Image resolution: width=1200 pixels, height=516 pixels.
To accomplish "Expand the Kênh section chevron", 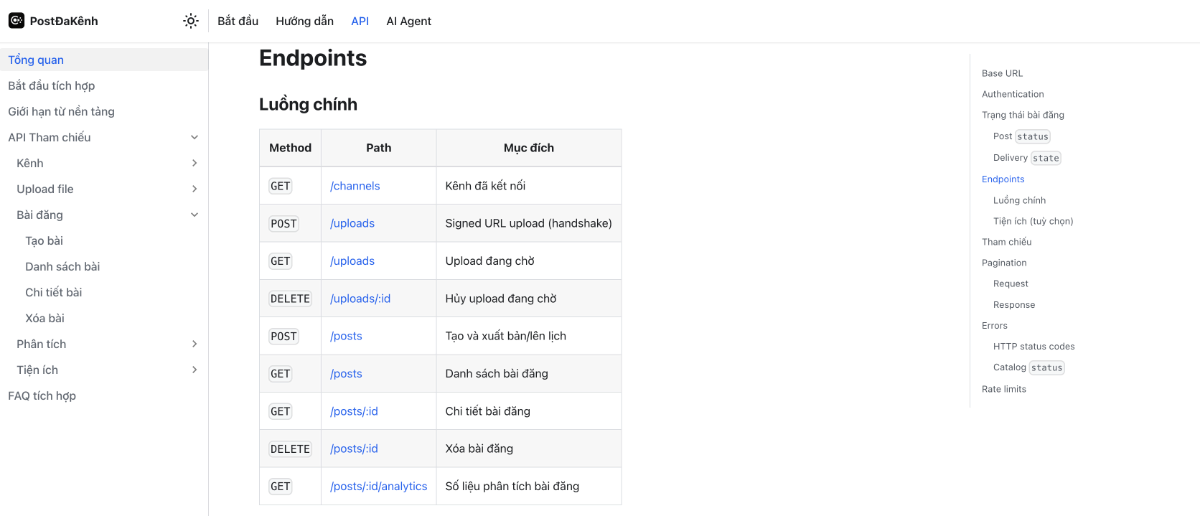I will point(194,163).
